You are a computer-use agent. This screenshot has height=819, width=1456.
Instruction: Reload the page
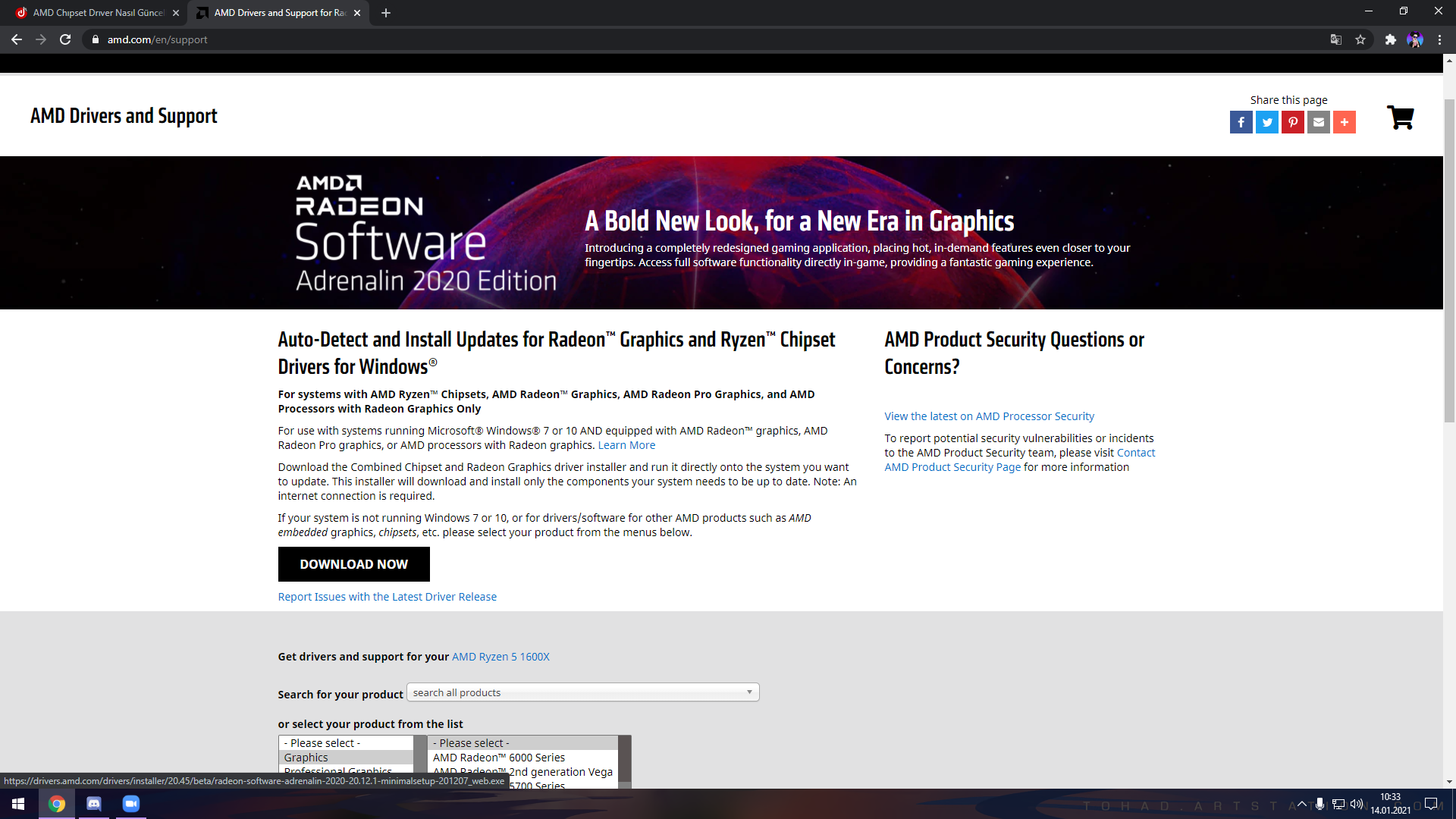pos(65,39)
